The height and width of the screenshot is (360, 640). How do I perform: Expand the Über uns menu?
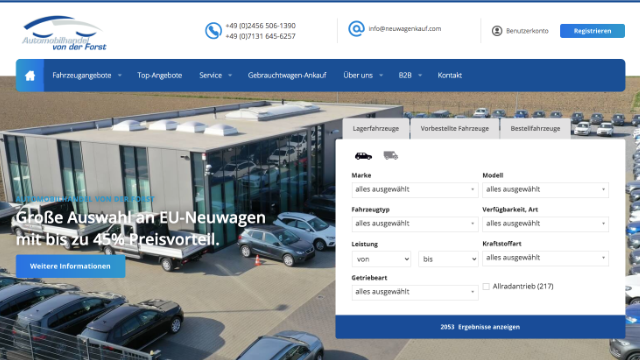(x=363, y=76)
